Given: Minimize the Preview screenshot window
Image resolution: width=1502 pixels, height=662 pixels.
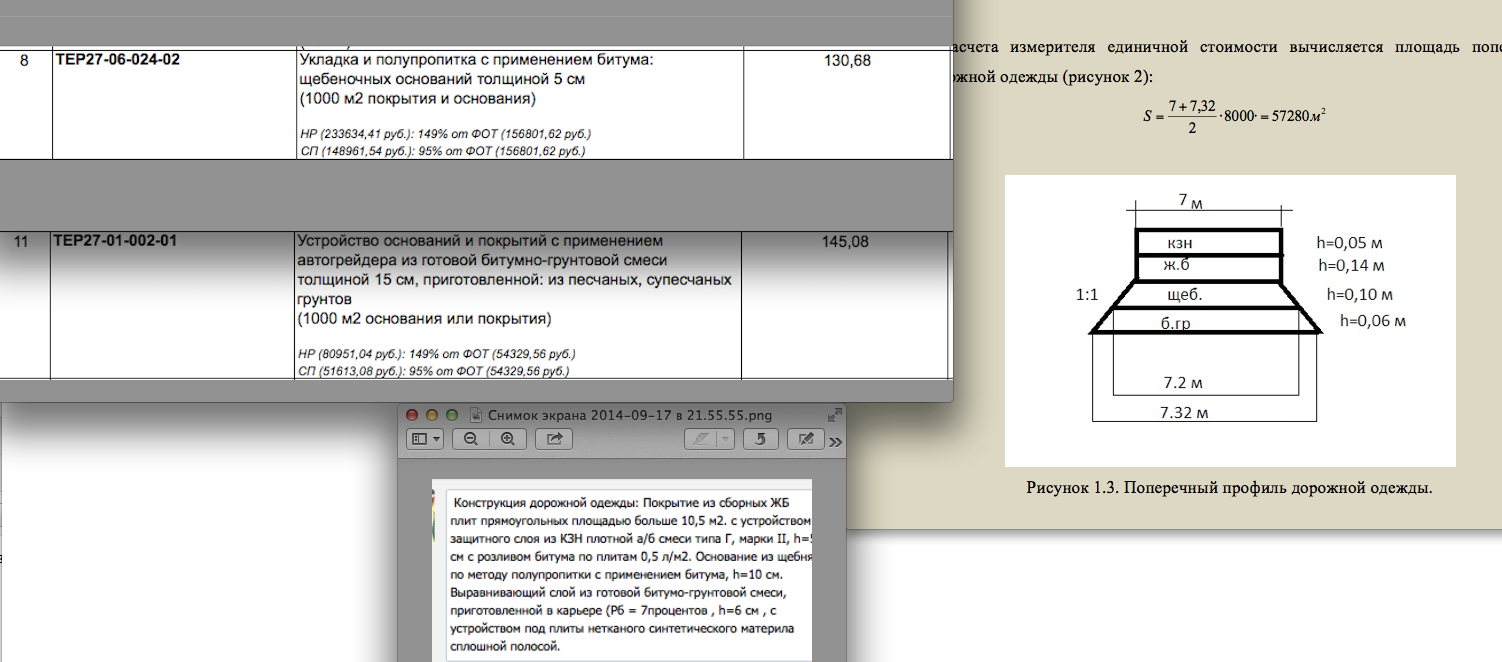Looking at the screenshot, I should point(432,414).
